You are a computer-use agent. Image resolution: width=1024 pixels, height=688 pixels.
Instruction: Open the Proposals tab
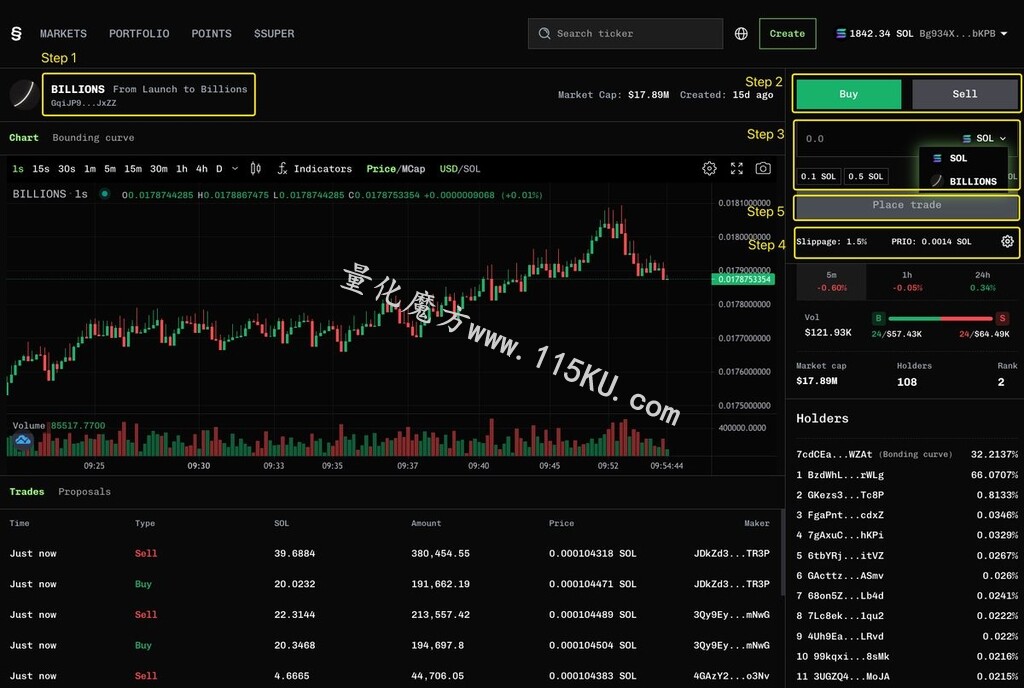point(84,492)
